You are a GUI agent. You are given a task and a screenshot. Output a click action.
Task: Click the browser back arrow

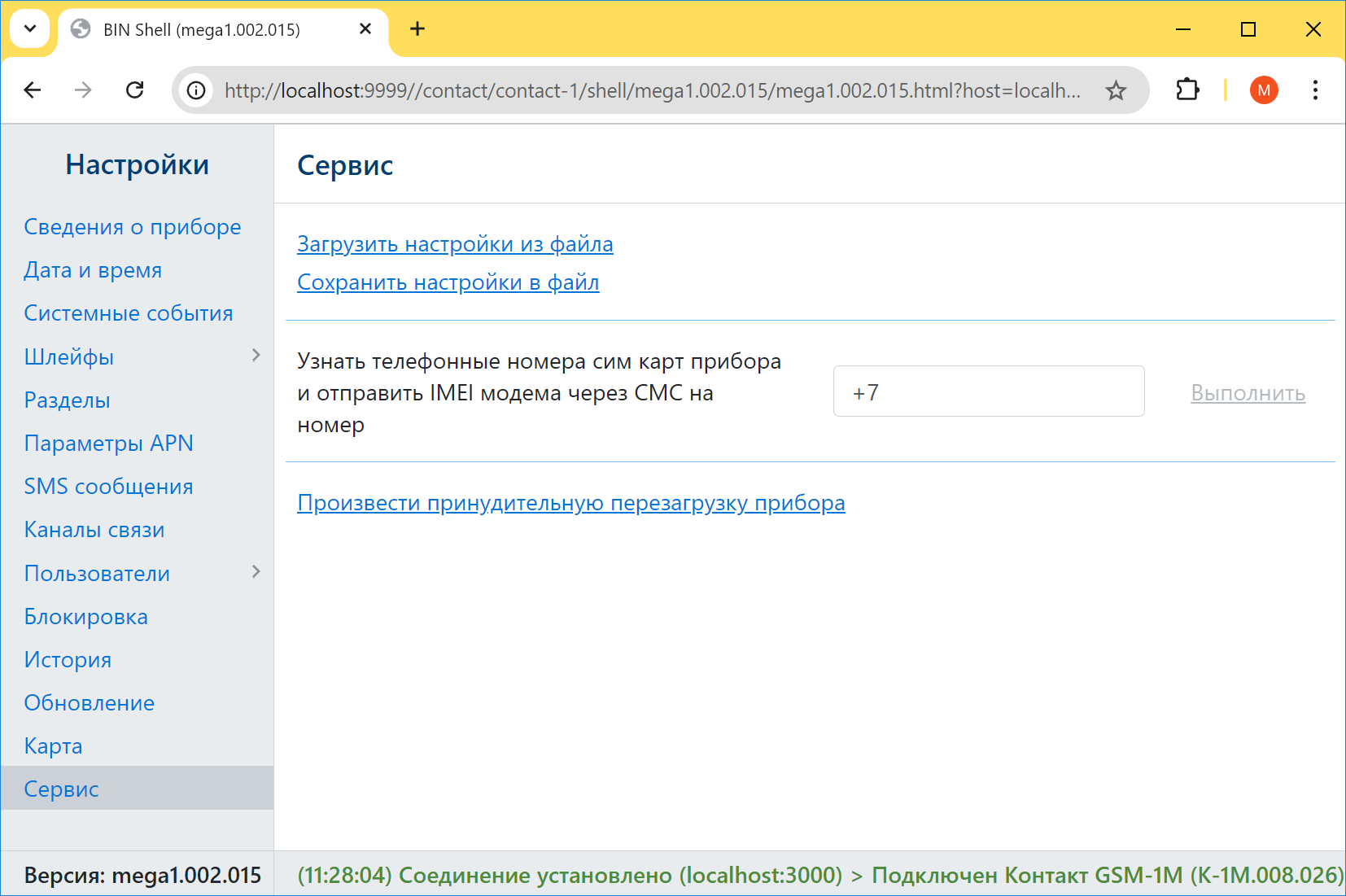coord(33,90)
